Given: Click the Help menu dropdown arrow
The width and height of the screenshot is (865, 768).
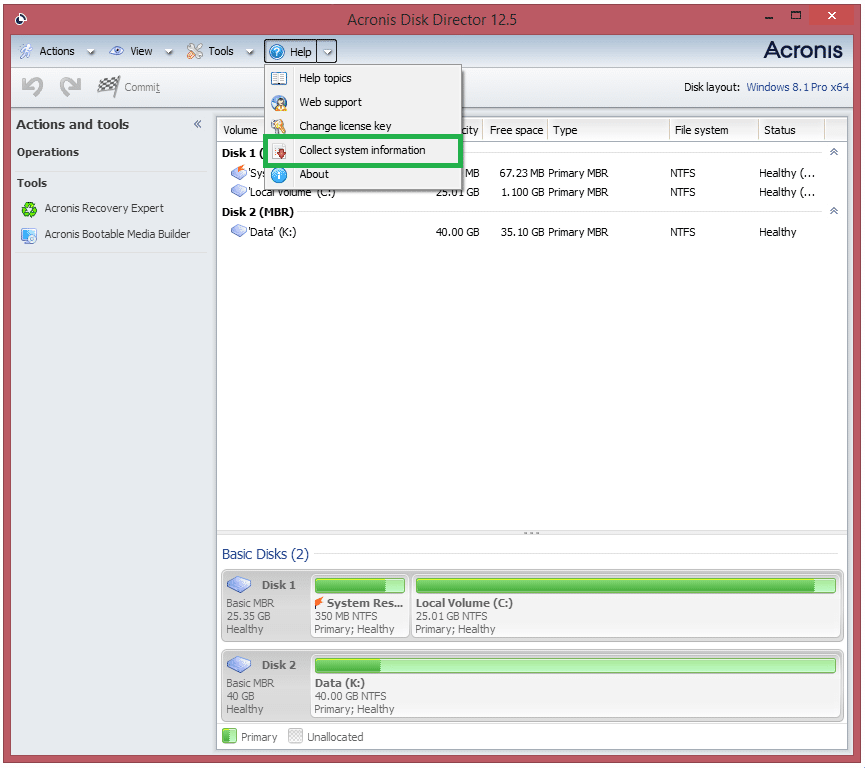Looking at the screenshot, I should pyautogui.click(x=327, y=52).
